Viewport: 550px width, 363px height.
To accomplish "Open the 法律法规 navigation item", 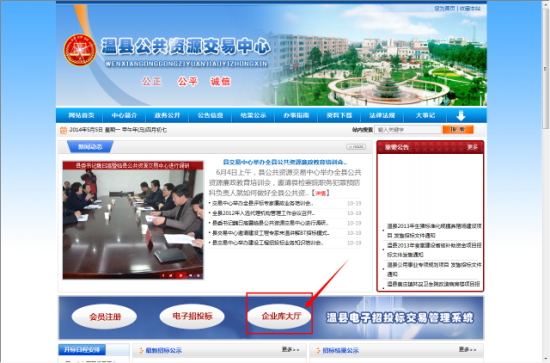I will pyautogui.click(x=382, y=115).
